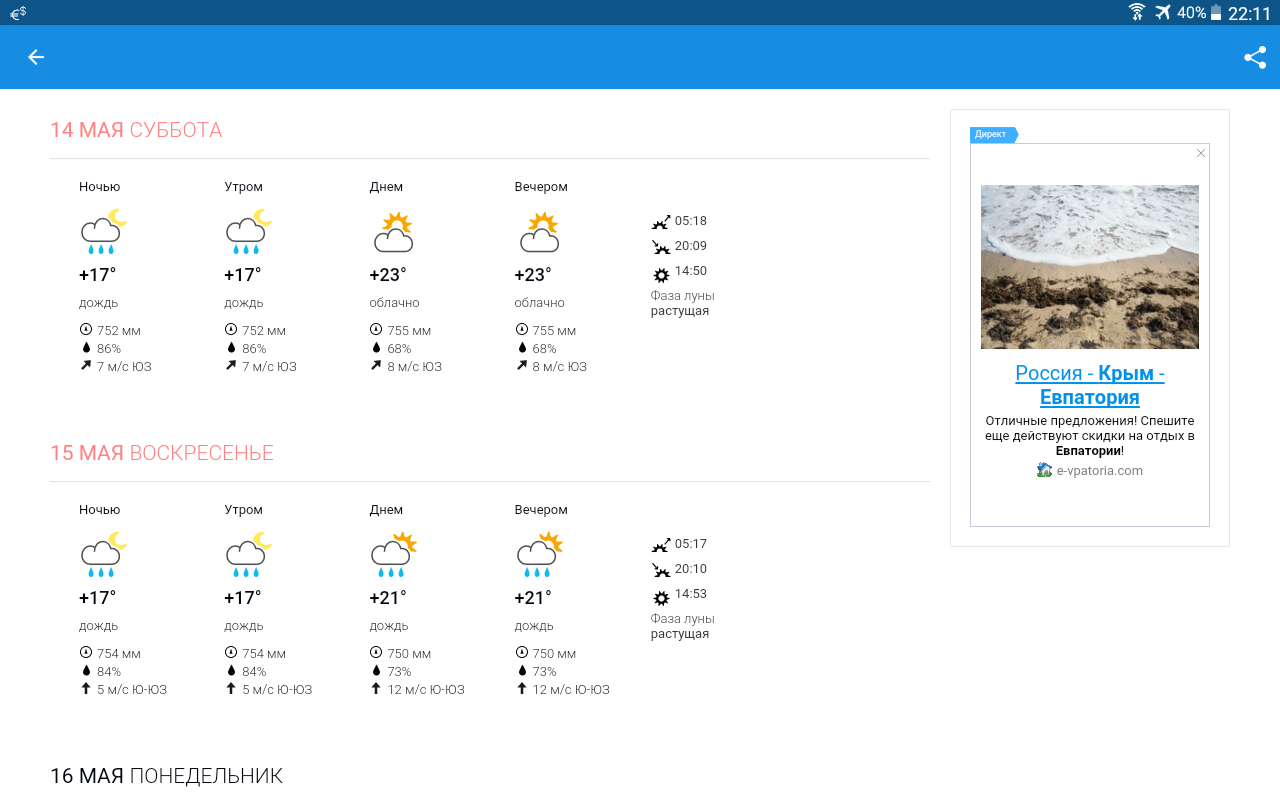Tap 15 May Утром rain icon

[x=248, y=555]
